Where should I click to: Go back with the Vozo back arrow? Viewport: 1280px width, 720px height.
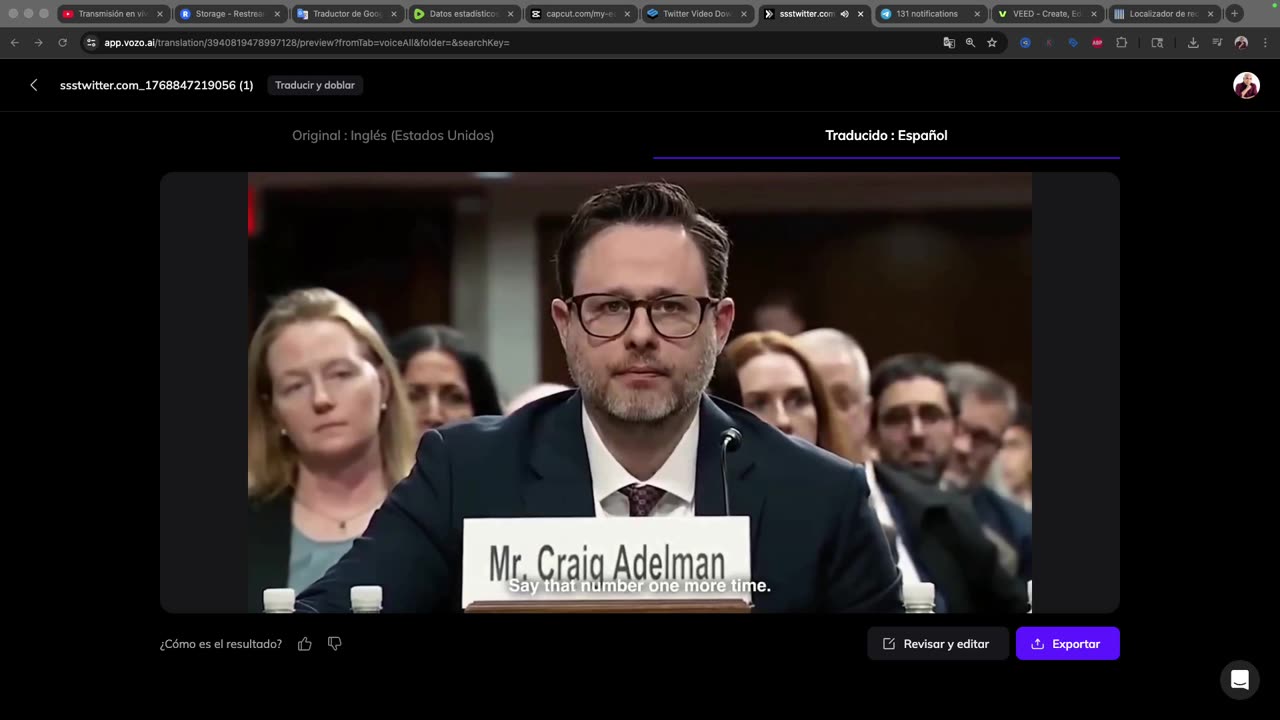(33, 85)
